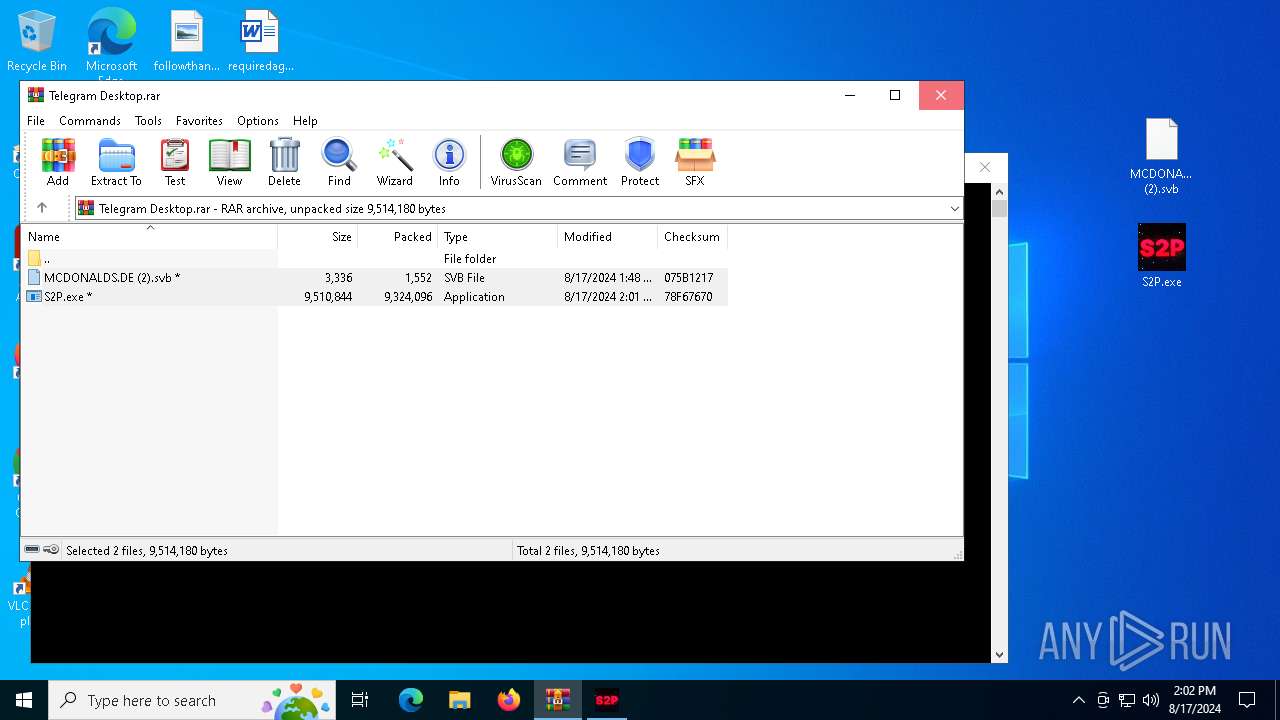Open the Recycle Bin desktop icon

(x=37, y=41)
